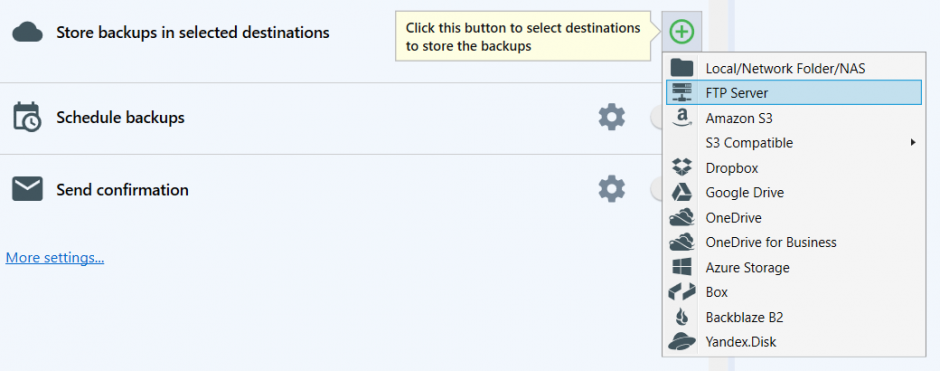Screen dimensions: 940x371
Task: Open Send confirmation gear settings
Action: [611, 189]
